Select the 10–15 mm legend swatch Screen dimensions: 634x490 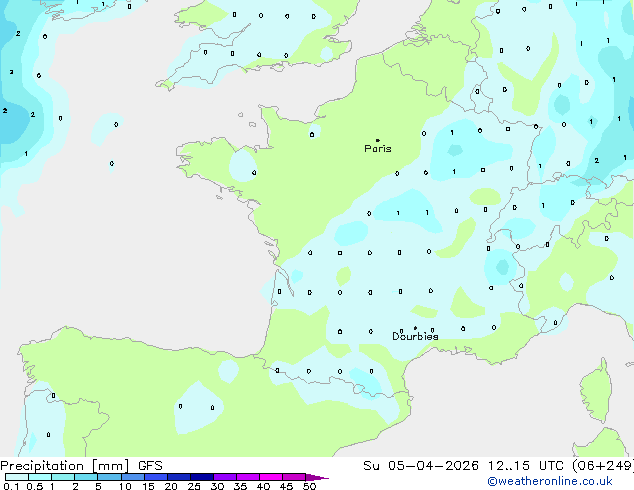click(133, 477)
